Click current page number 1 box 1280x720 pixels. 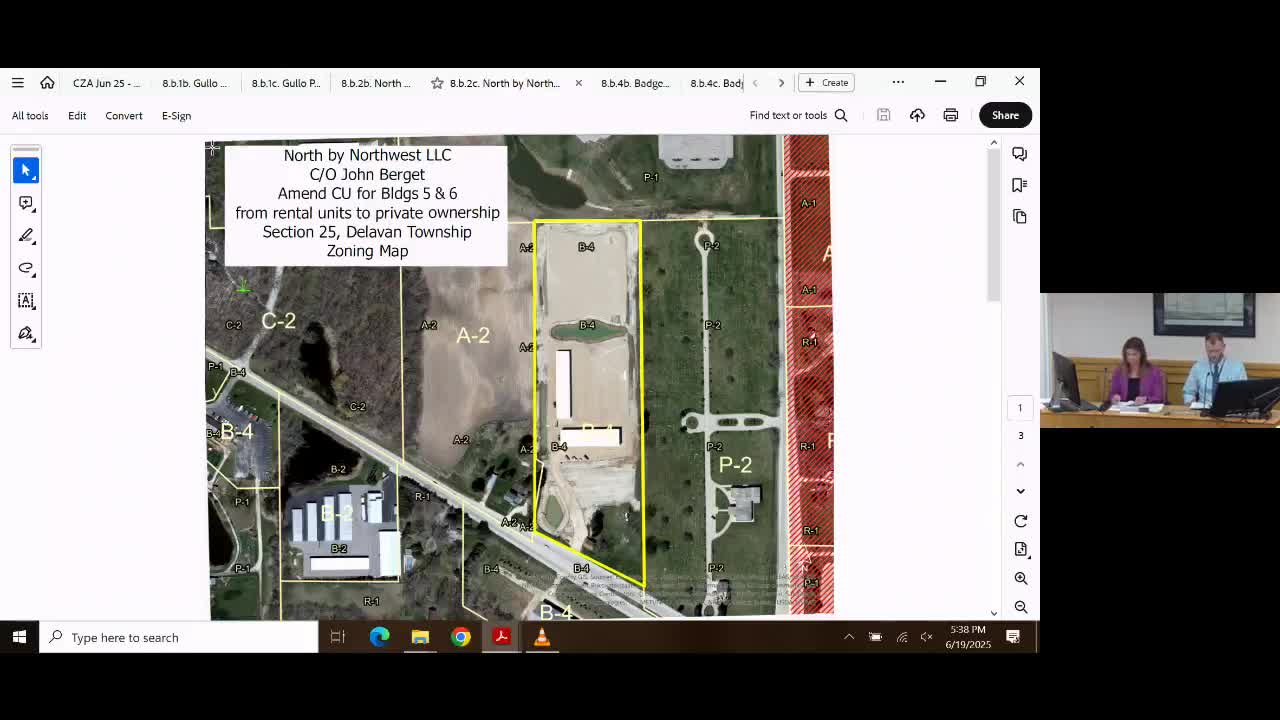(x=1020, y=408)
